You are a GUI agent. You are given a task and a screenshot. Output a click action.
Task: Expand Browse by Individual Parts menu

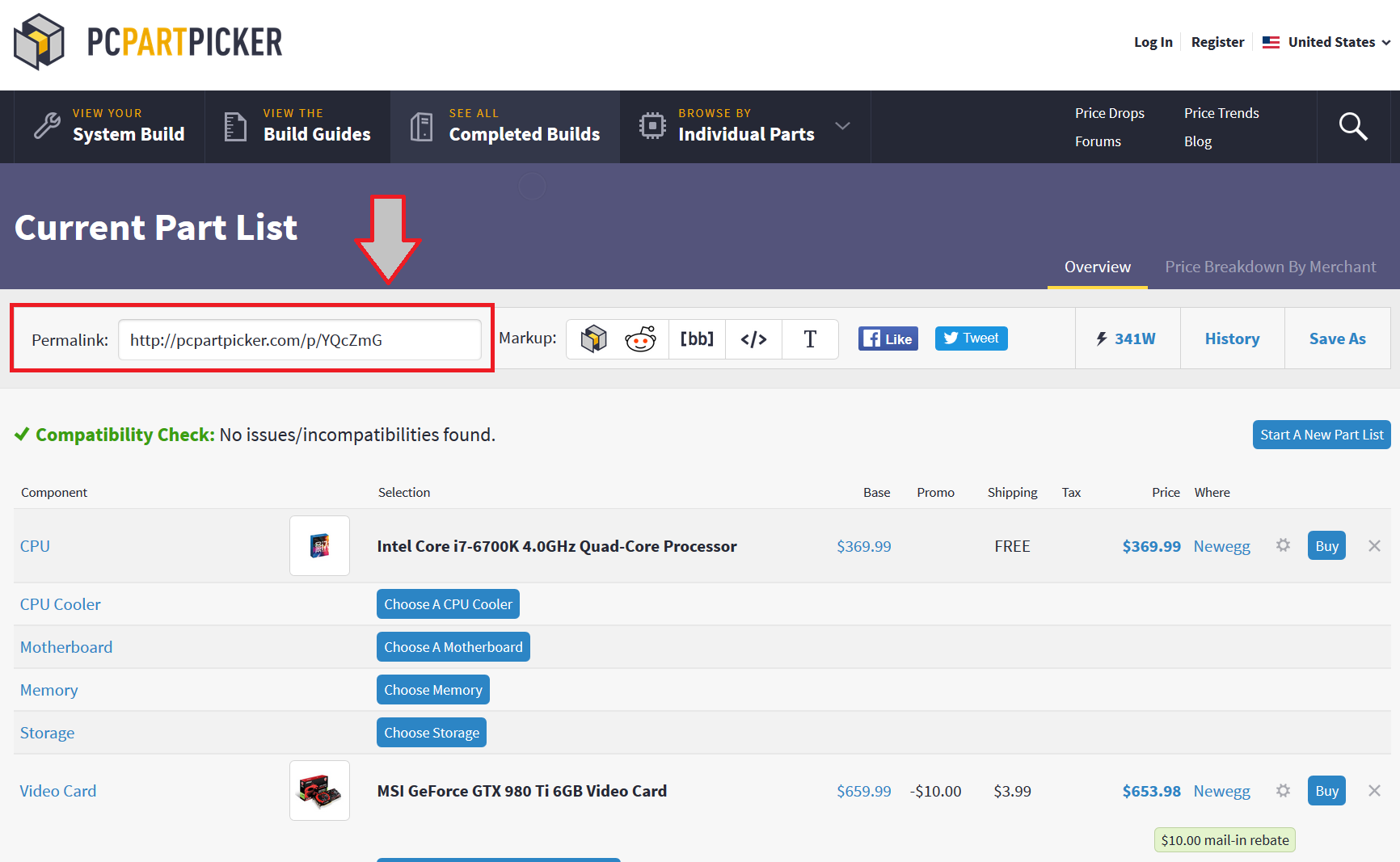point(745,127)
